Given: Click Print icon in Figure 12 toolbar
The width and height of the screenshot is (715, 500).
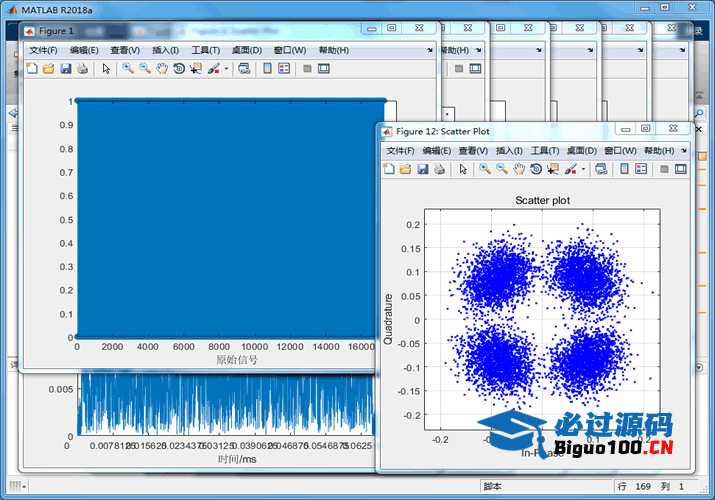Looking at the screenshot, I should pos(438,170).
